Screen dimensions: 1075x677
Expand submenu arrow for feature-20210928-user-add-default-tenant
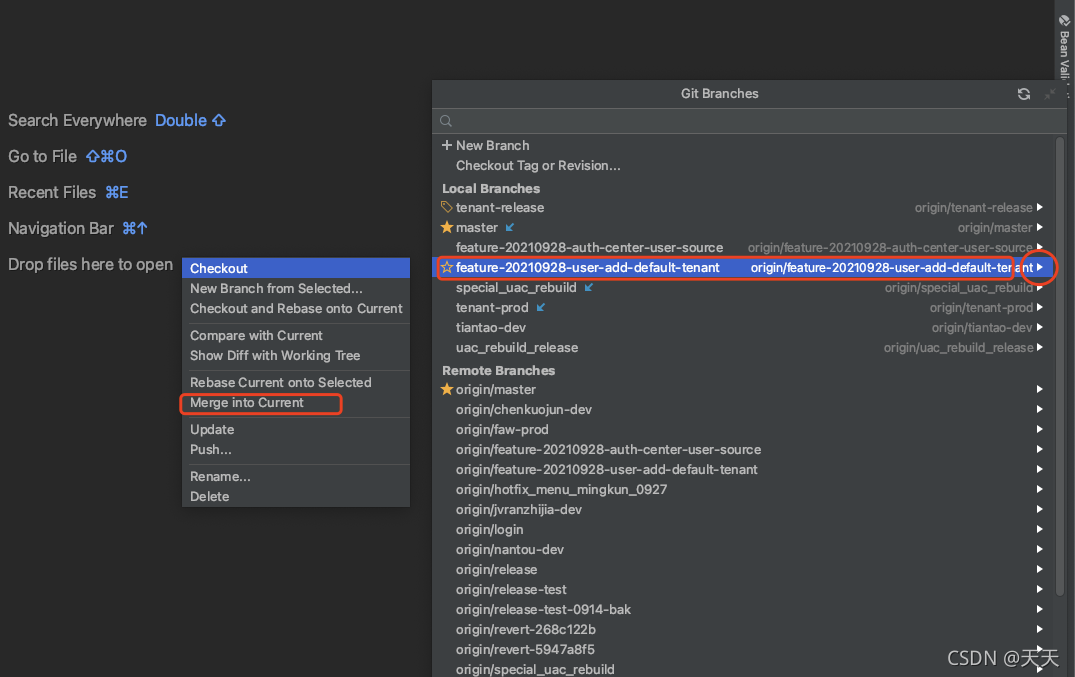[x=1040, y=268]
